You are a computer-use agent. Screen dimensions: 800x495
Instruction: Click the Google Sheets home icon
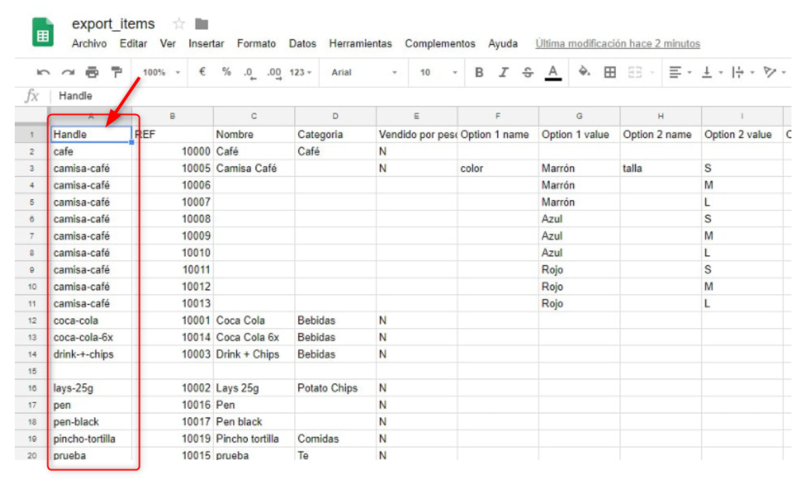point(43,33)
